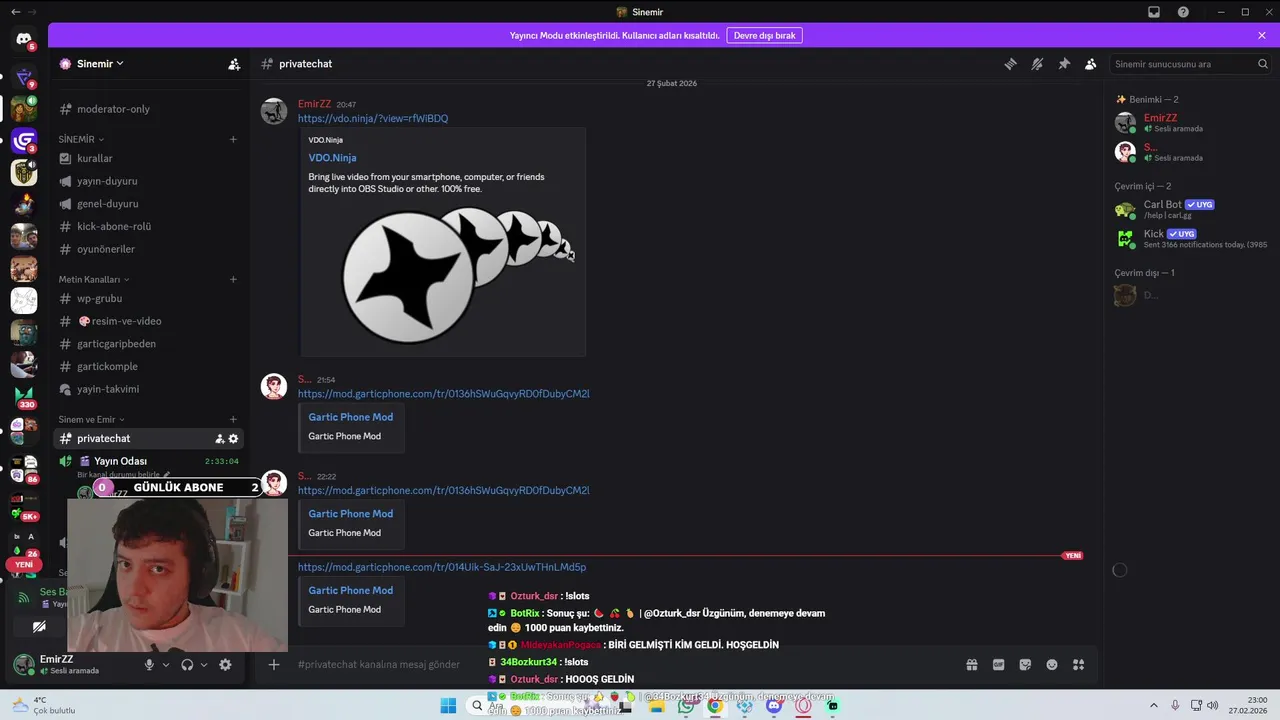This screenshot has width=1280, height=720.
Task: Click the Sinemir server search field
Action: pos(1190,64)
